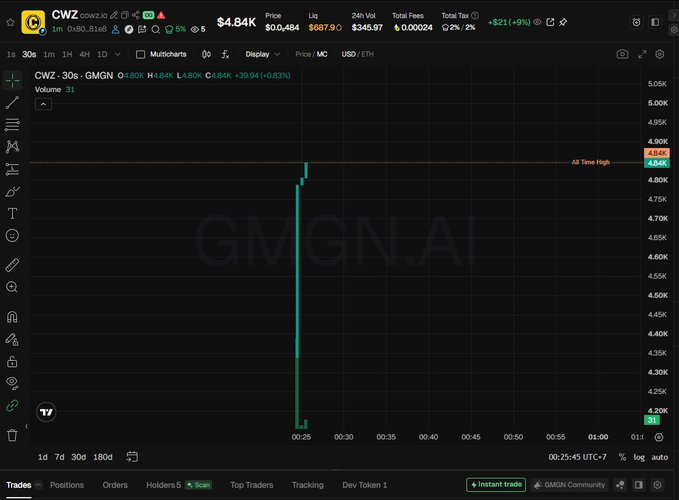Expand the chart to fullscreen
Screen dimensions: 679x500
642,54
